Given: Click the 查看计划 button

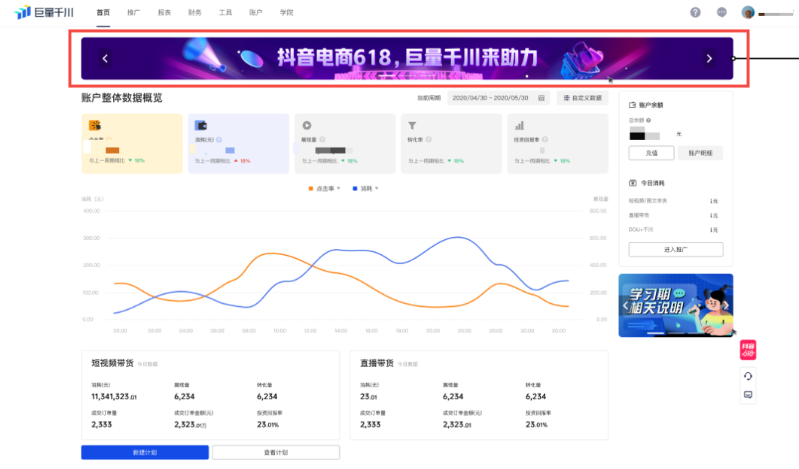Looking at the screenshot, I should (276, 452).
